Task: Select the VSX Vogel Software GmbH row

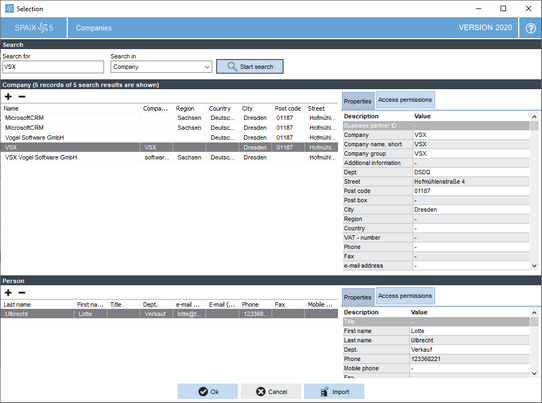Action: click(x=169, y=158)
